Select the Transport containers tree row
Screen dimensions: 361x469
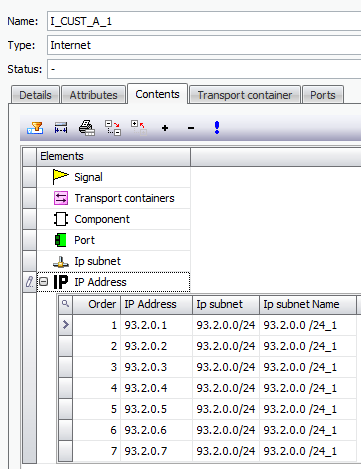coord(114,198)
